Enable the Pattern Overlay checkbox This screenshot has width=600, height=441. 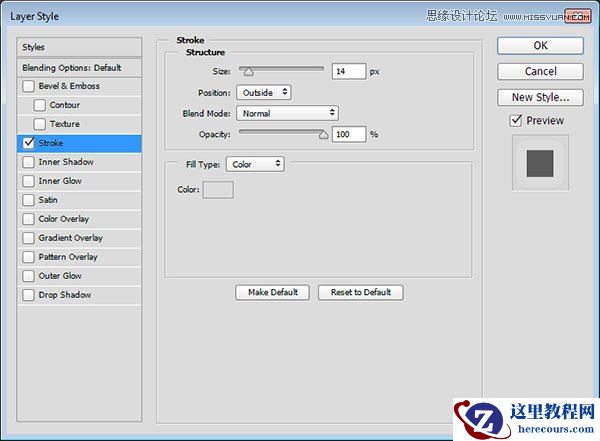pos(28,257)
